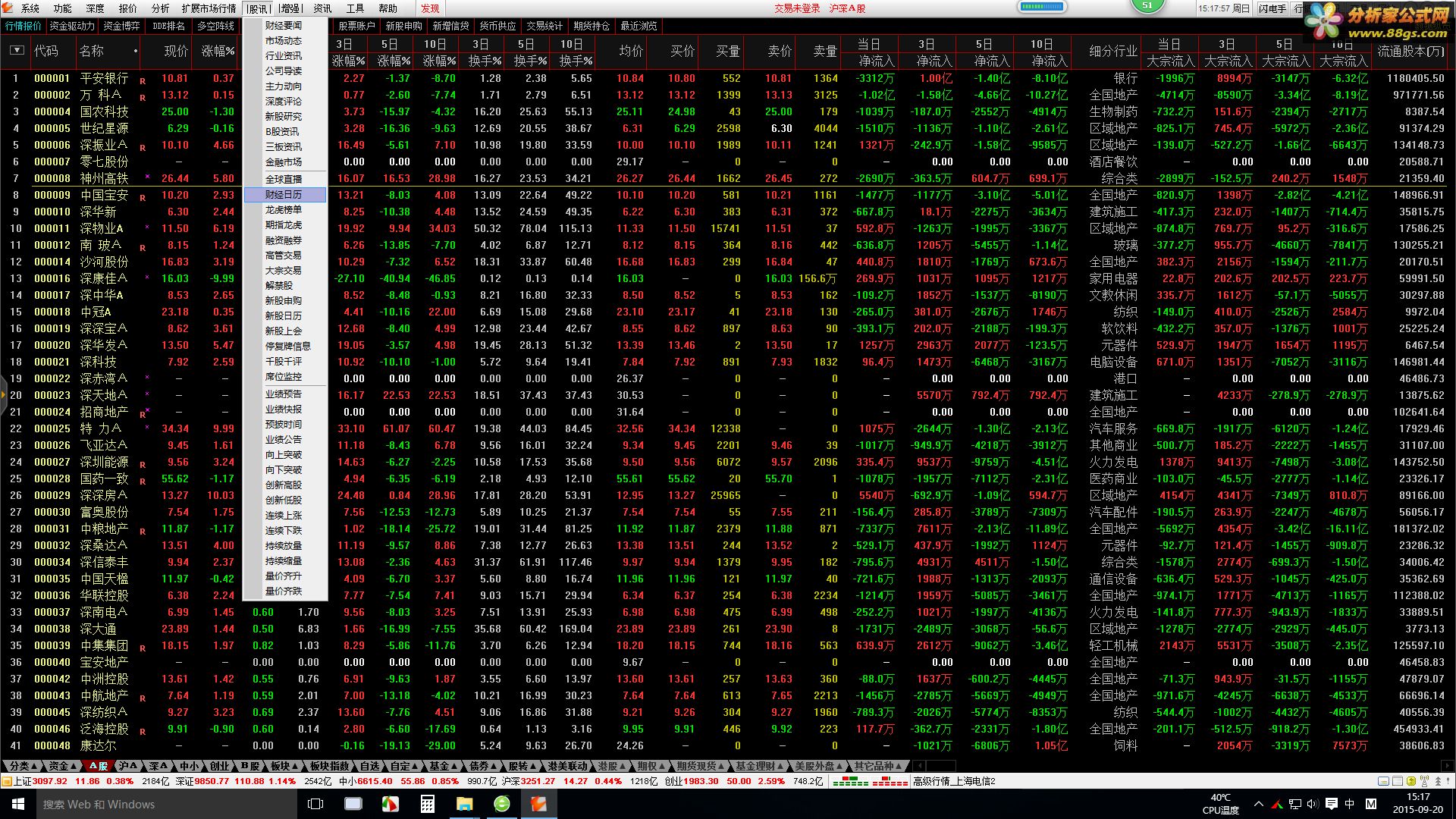Click the 创业 index value 1983.30
1456x819 pixels.
pyautogui.click(x=700, y=781)
